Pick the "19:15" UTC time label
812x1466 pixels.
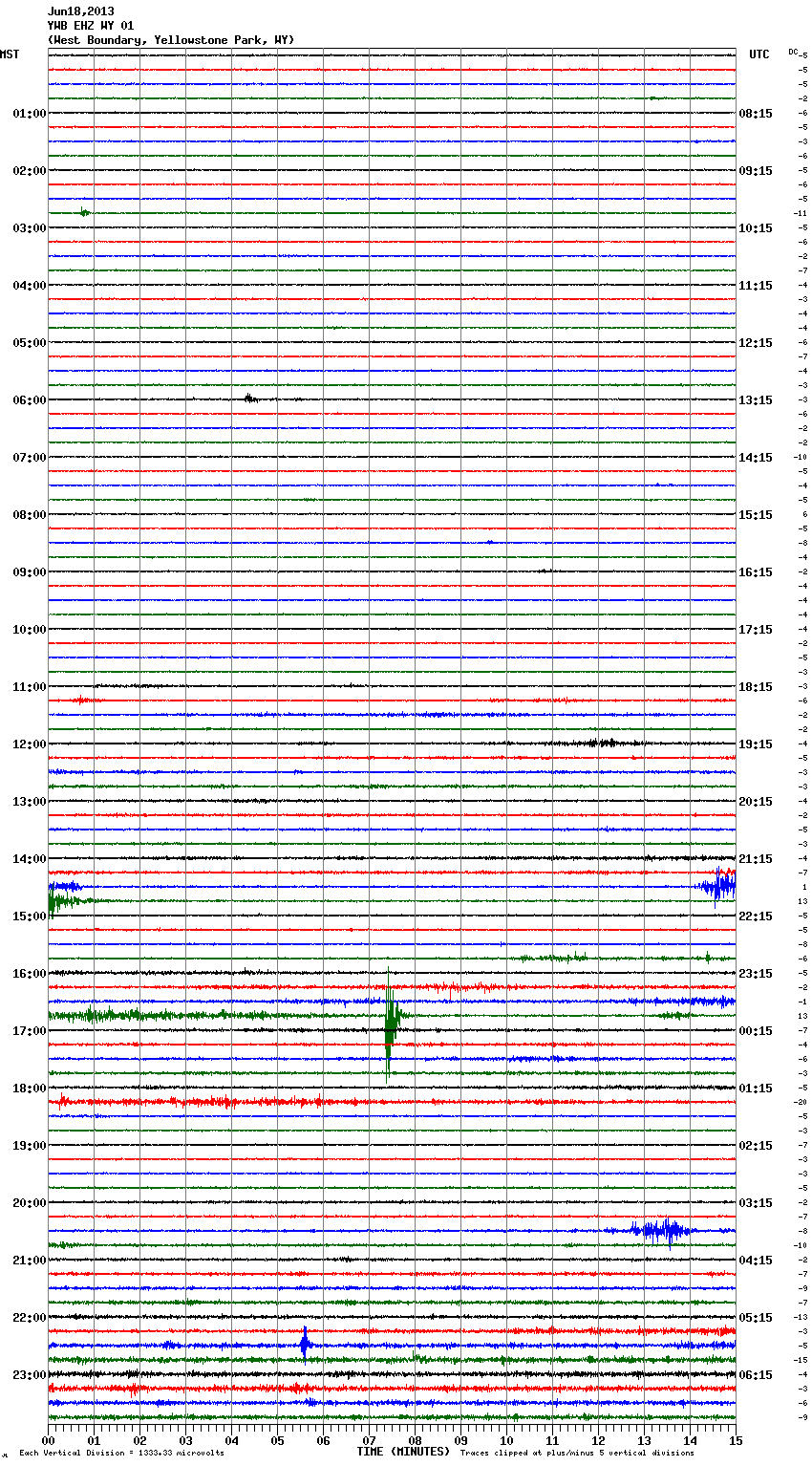[756, 744]
